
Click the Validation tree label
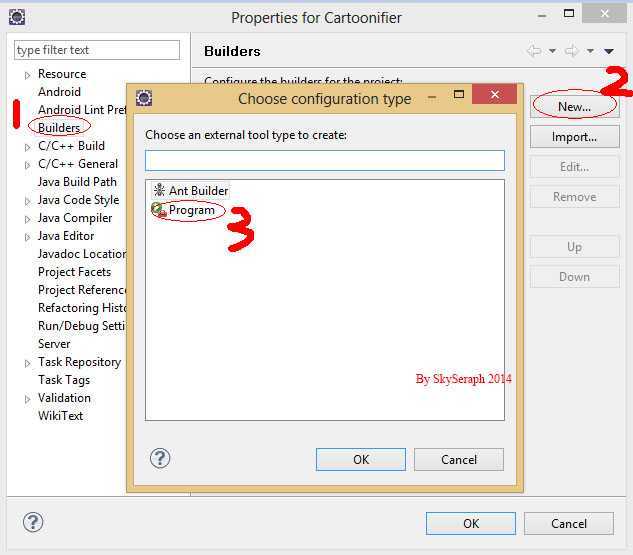[64, 398]
